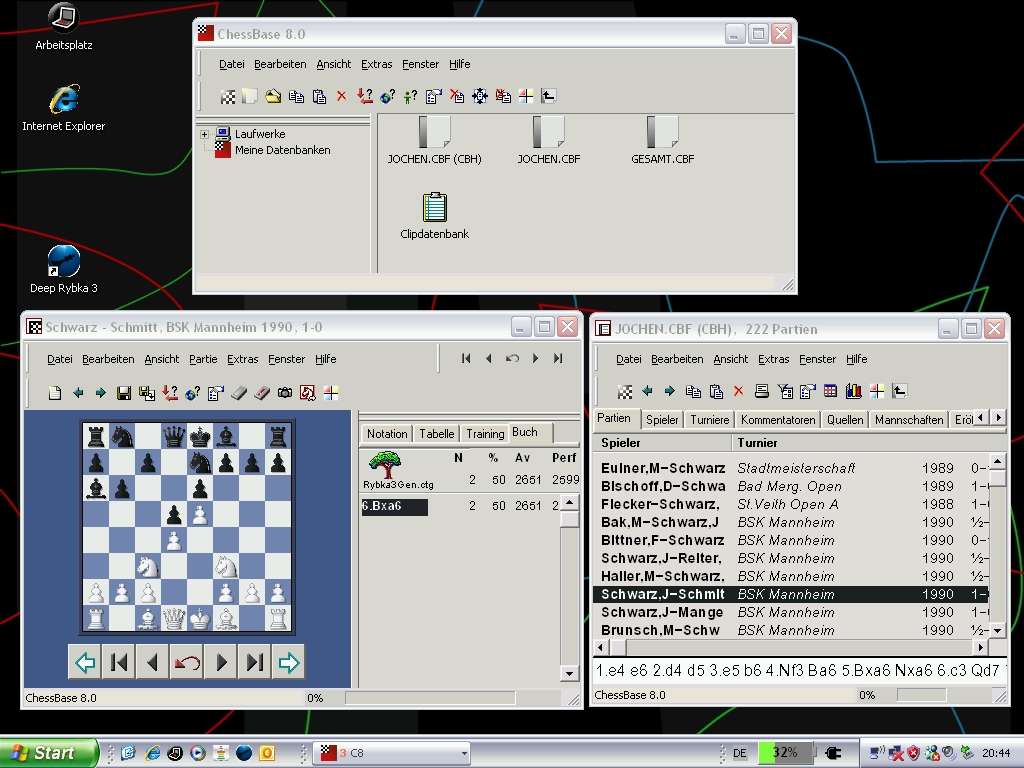
Task: Open the Partie menu in game window
Action: 202,359
